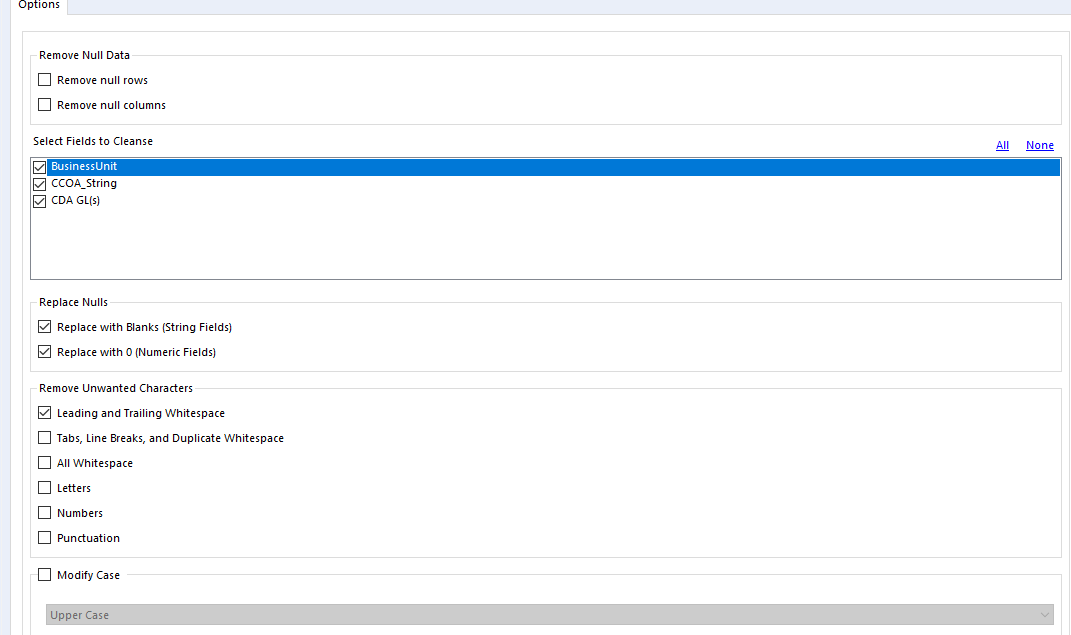Enable the All Whitespace option
1071x635 pixels.
pos(44,462)
